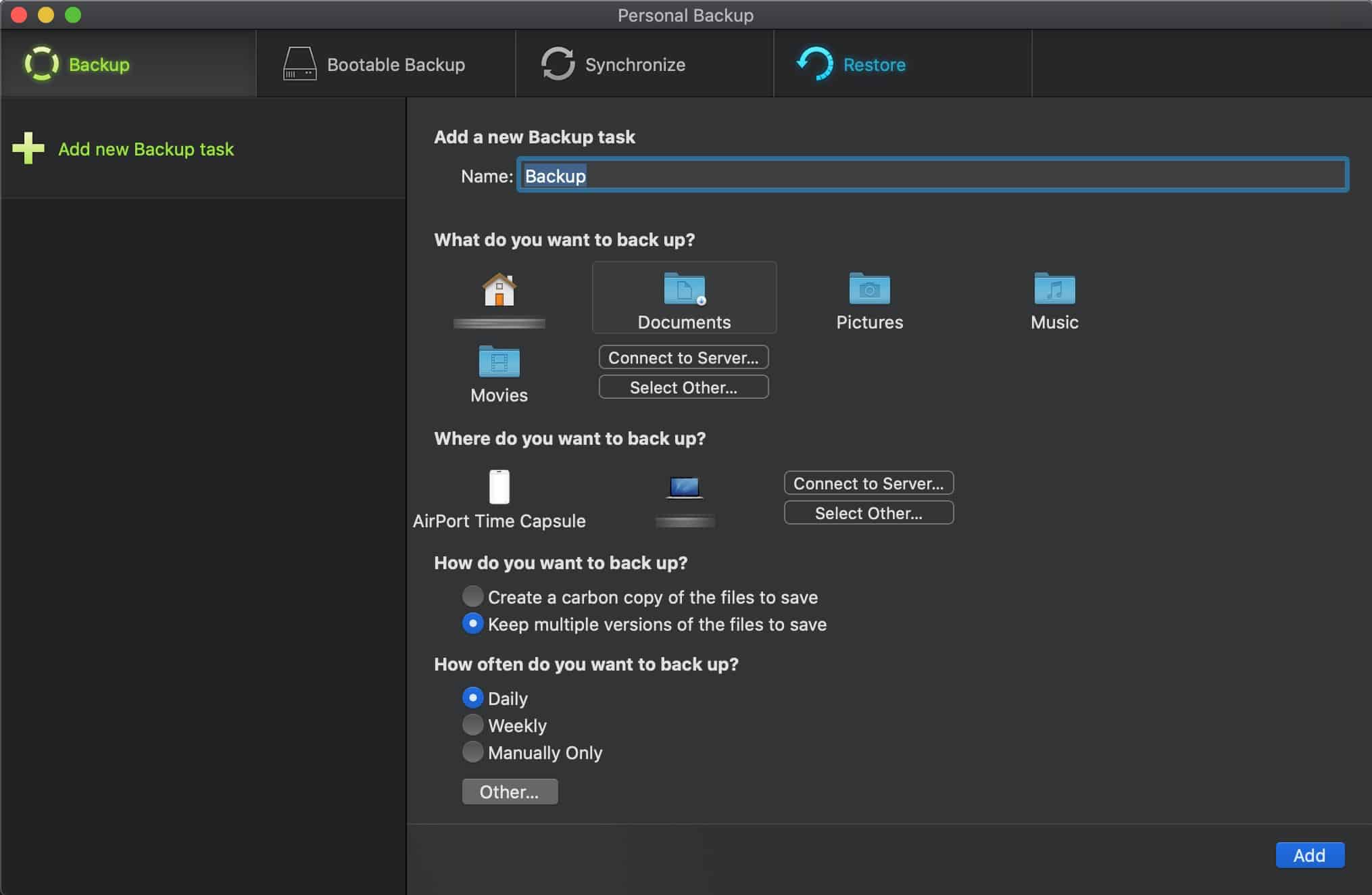Open the Other... schedule options button
Viewport: 1372px width, 895px height.
(510, 792)
